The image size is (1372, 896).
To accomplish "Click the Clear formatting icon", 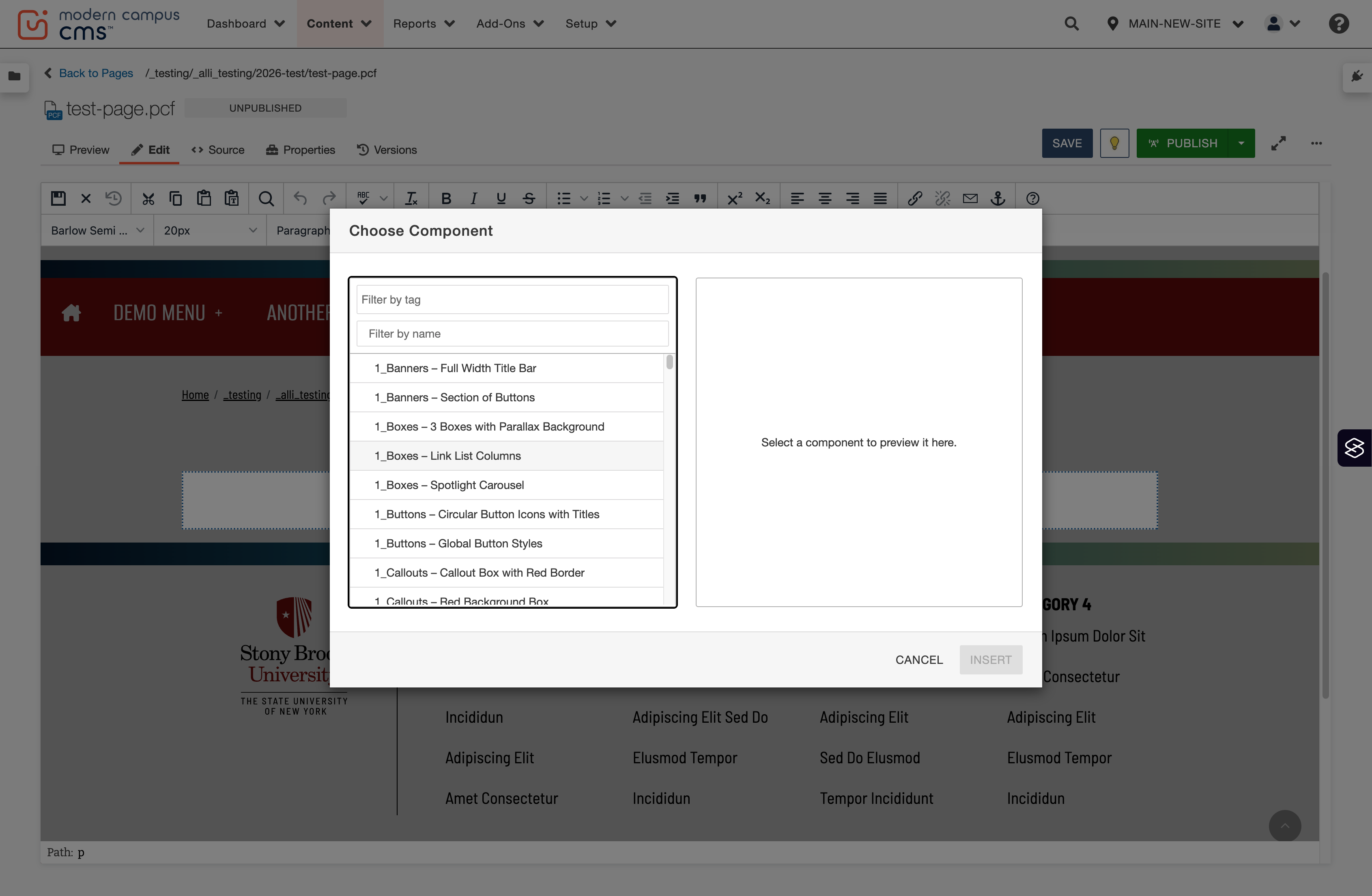I will pos(411,198).
